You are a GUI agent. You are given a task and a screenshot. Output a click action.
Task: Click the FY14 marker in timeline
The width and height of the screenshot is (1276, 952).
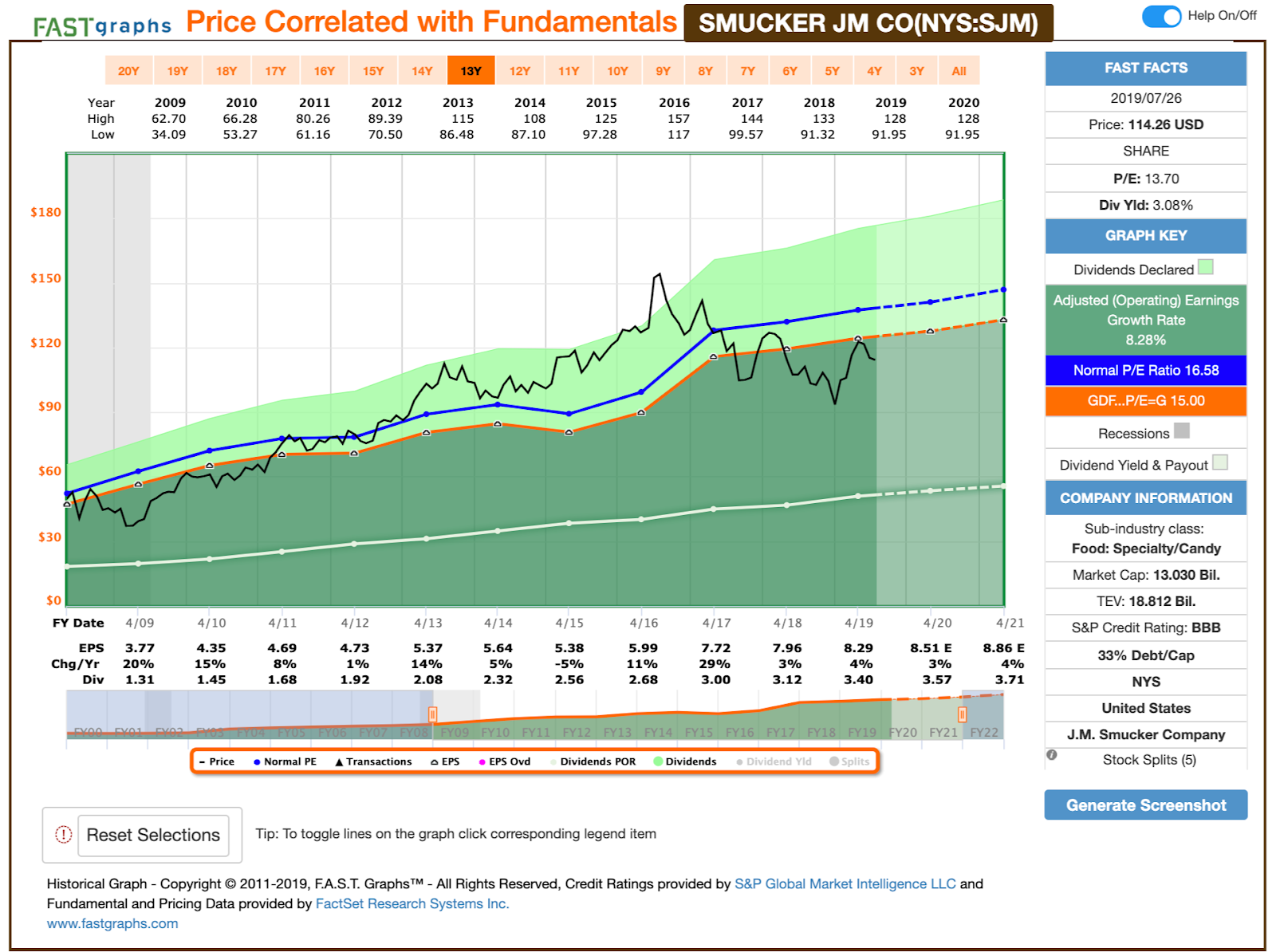point(659,732)
